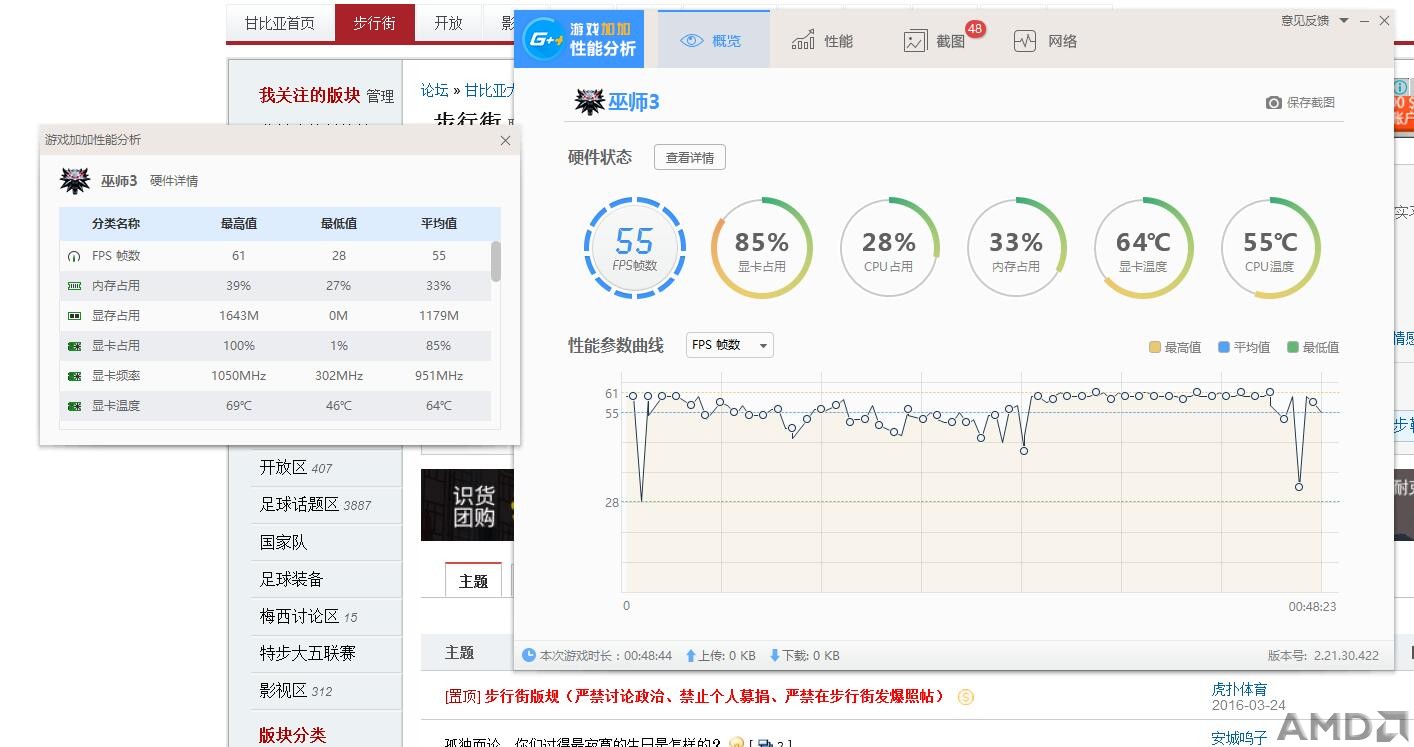Click the 951MHz average GPU frequency
This screenshot has width=1414, height=747.
click(439, 376)
